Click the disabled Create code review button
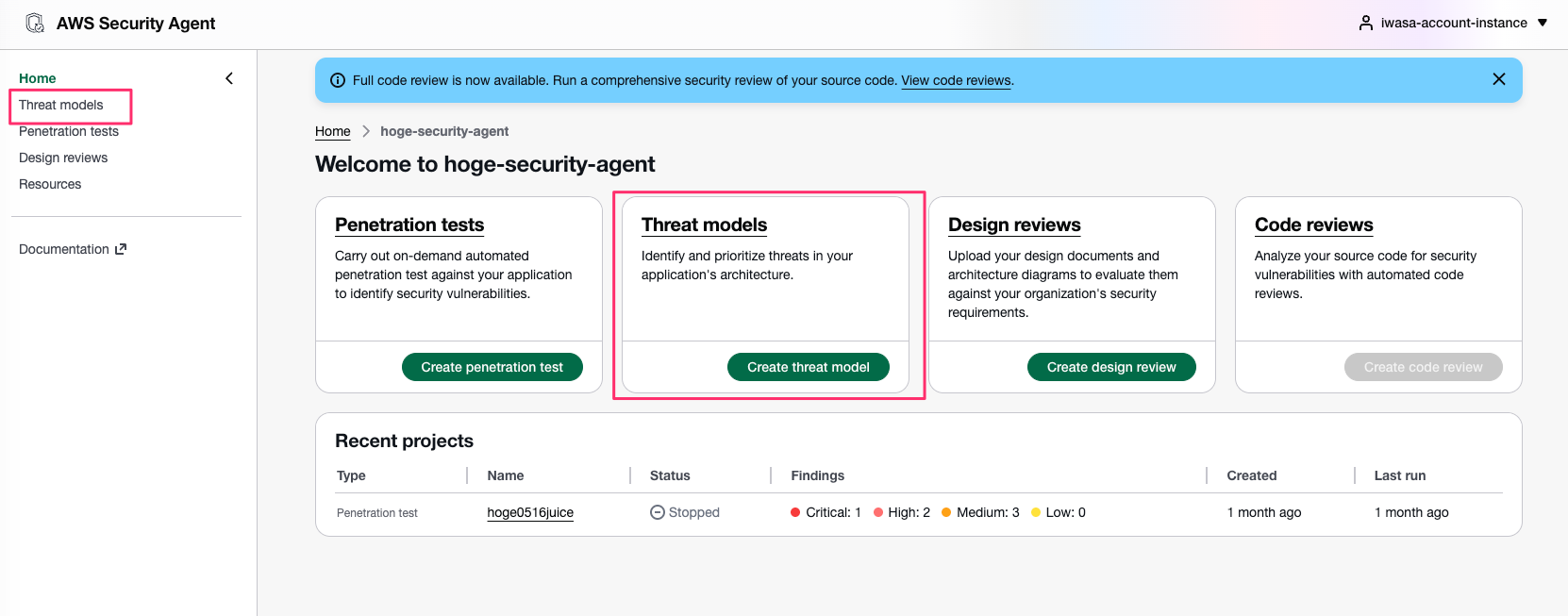 click(1424, 367)
